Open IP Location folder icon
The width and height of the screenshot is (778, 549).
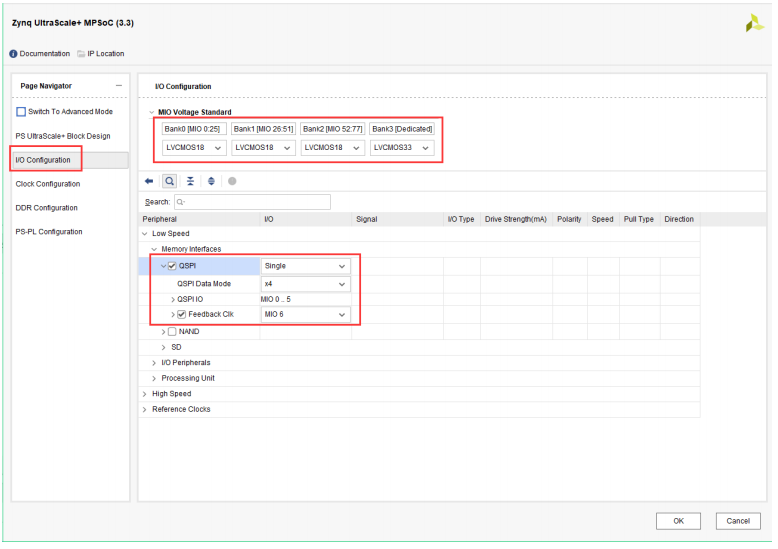[81, 54]
